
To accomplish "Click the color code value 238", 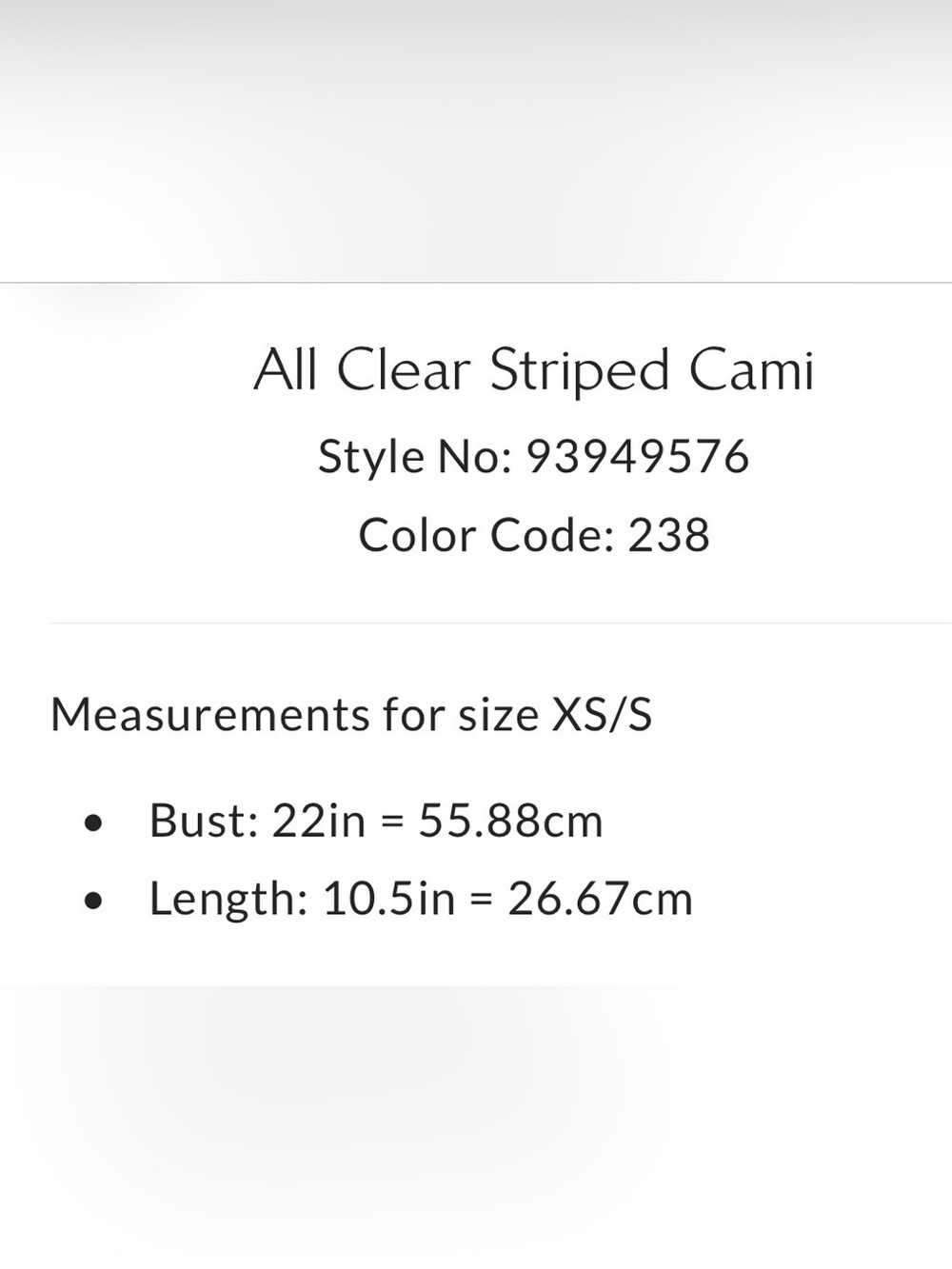I will pyautogui.click(x=668, y=535).
